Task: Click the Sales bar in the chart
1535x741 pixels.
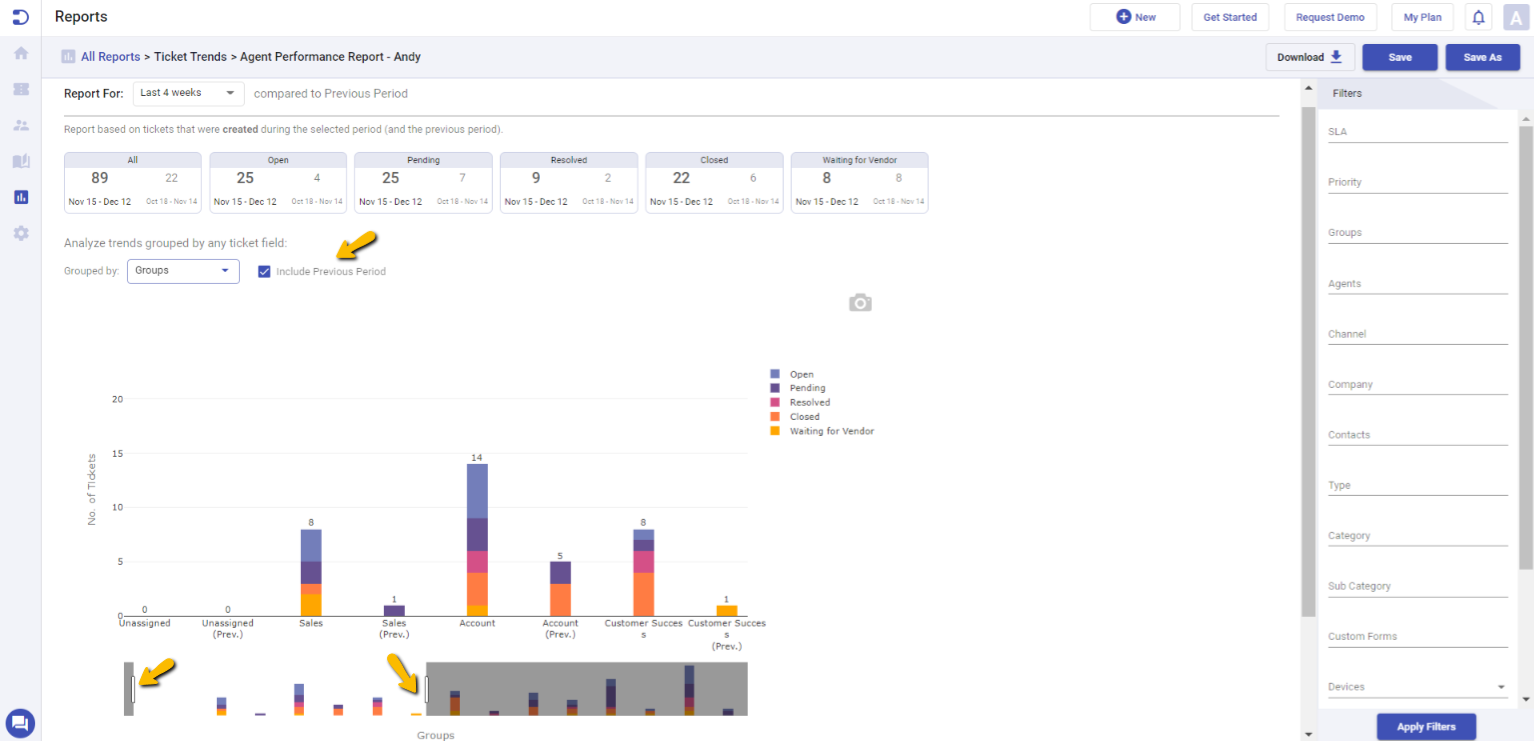Action: pos(311,573)
